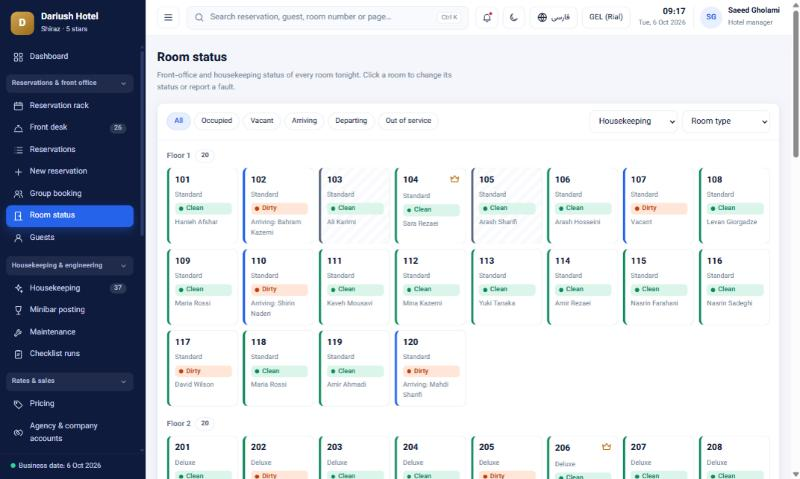Click the Maintenance wrench icon
This screenshot has width=800, height=479.
coord(18,332)
